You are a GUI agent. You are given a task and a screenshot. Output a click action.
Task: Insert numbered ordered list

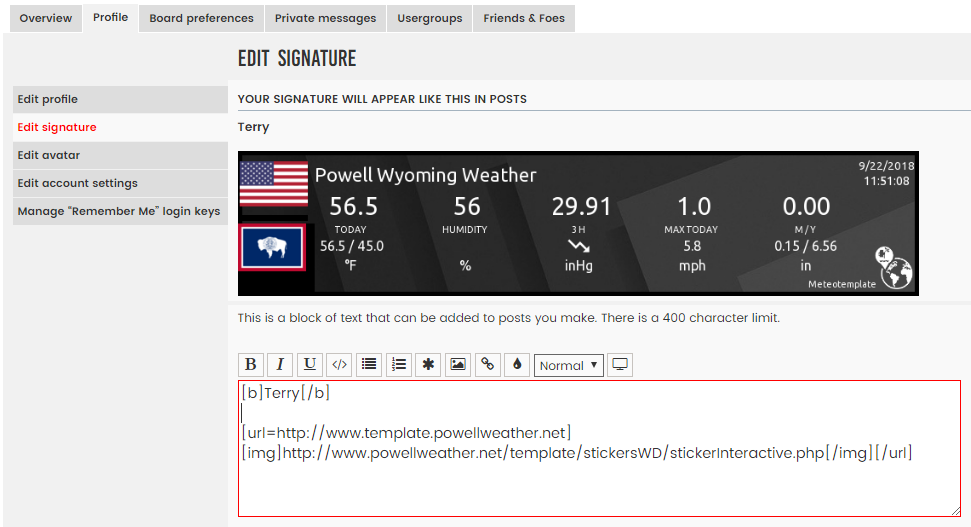click(x=399, y=365)
